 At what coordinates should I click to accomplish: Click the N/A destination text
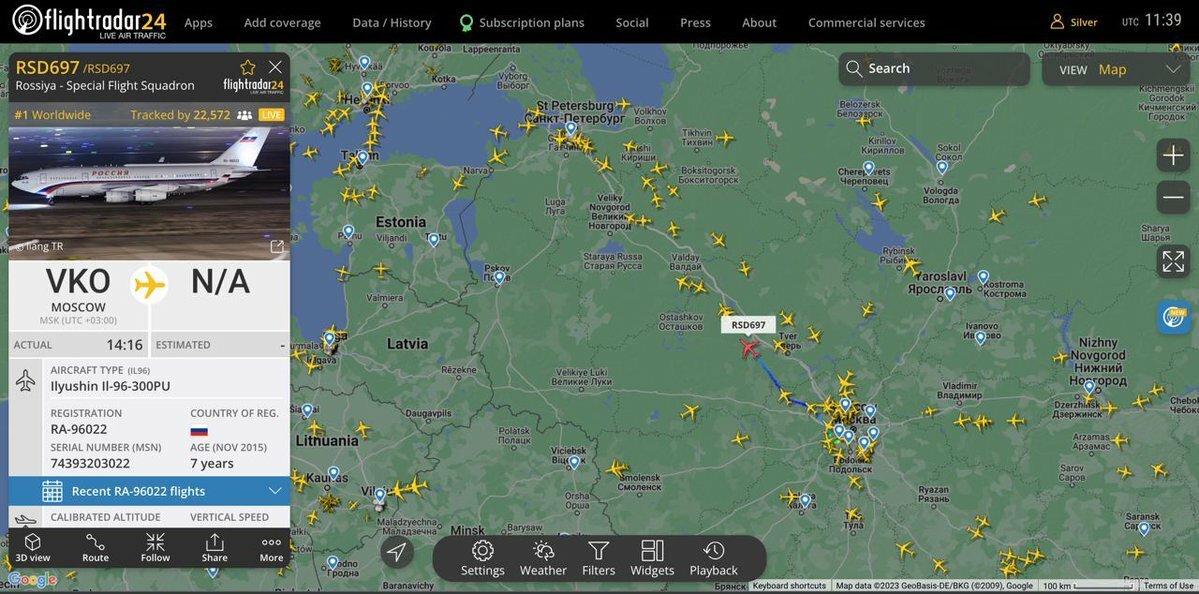[x=220, y=281]
